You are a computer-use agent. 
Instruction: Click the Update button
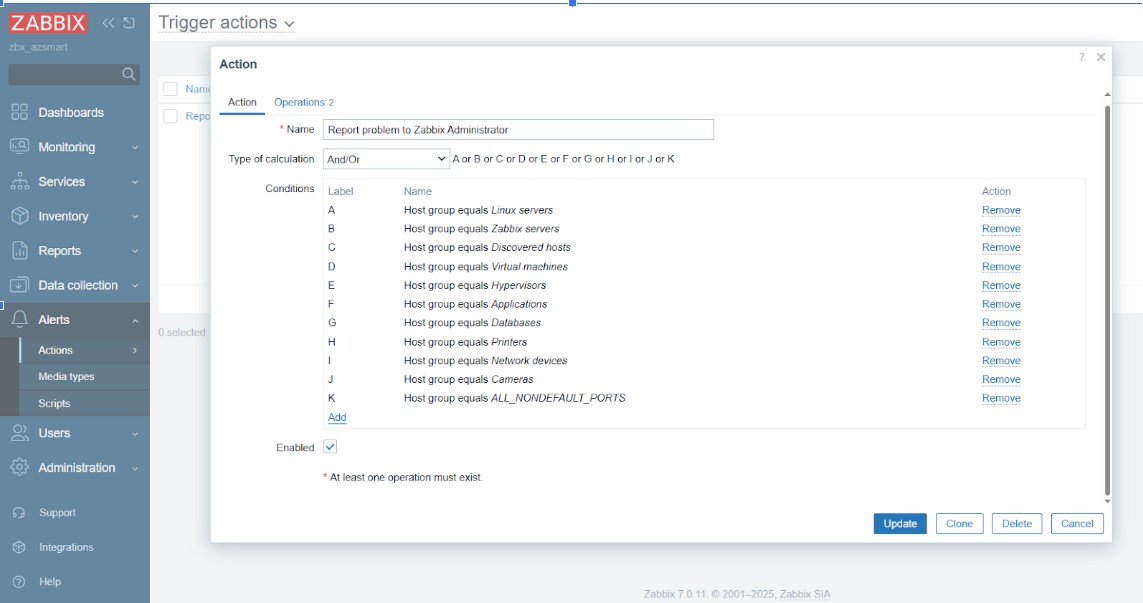[899, 524]
